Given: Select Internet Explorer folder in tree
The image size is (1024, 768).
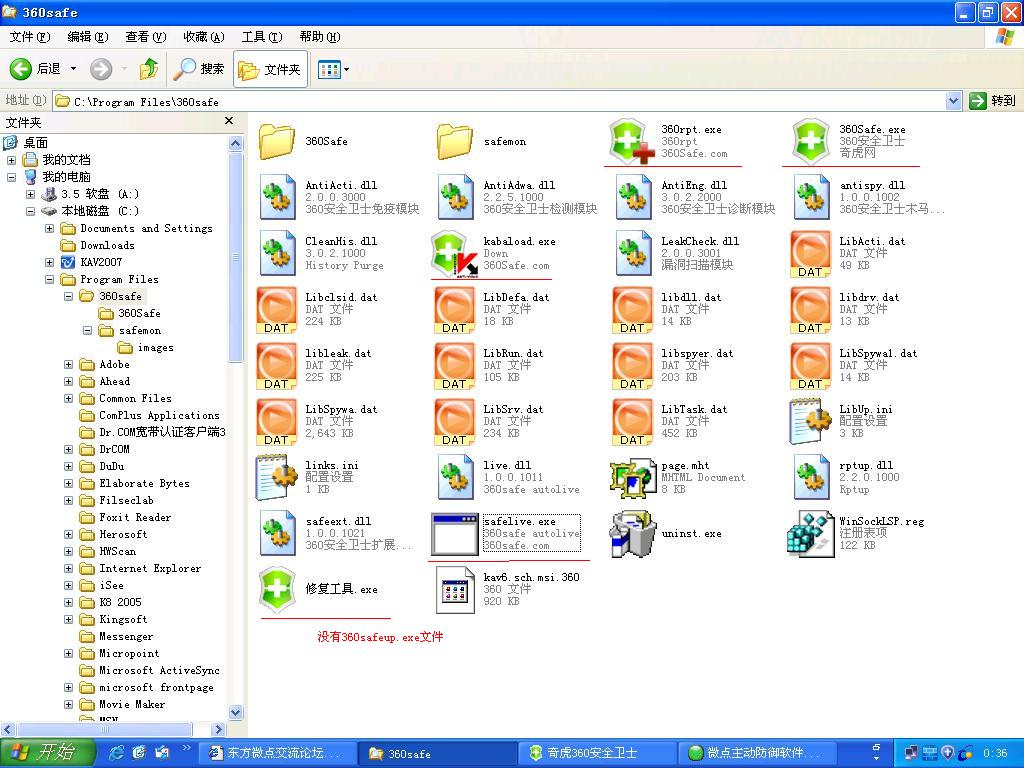Looking at the screenshot, I should pos(150,568).
